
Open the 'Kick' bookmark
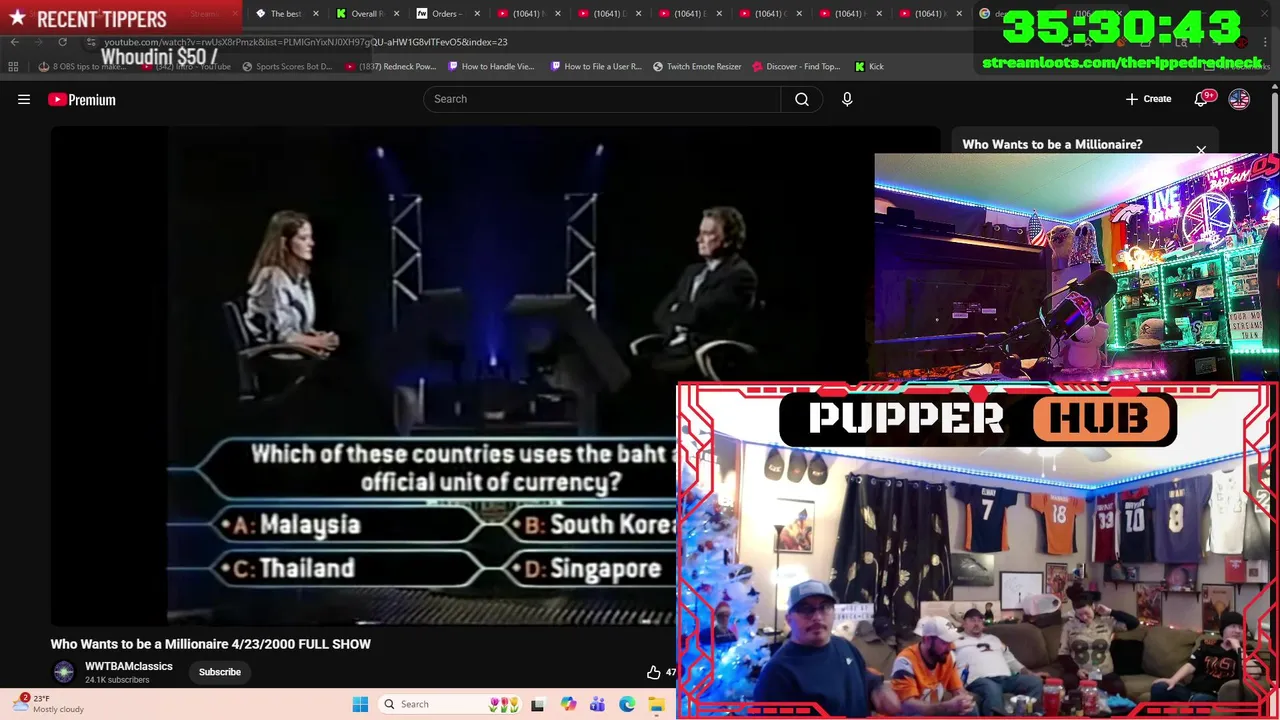pyautogui.click(x=869, y=67)
